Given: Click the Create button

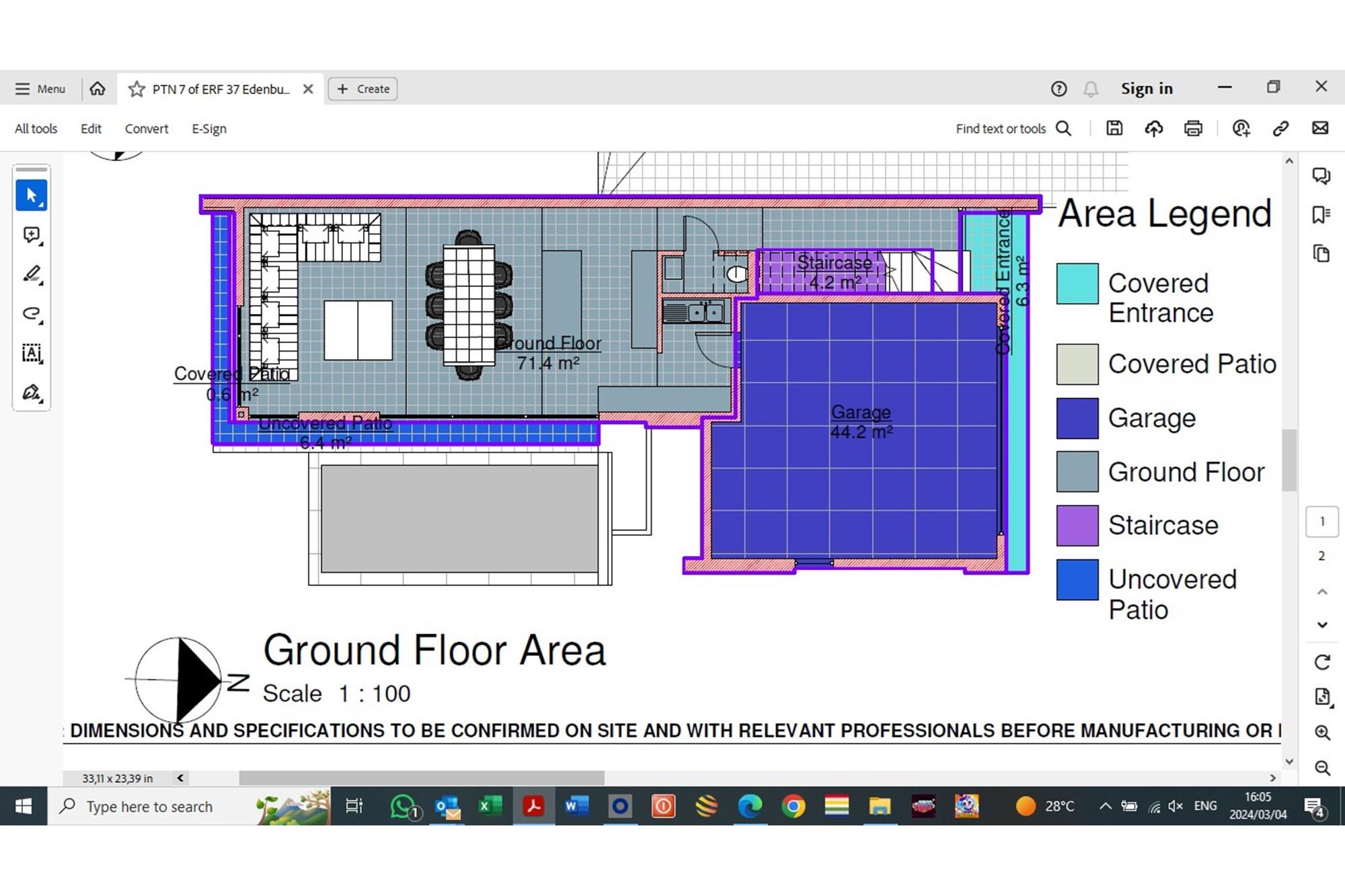Looking at the screenshot, I should pos(363,89).
